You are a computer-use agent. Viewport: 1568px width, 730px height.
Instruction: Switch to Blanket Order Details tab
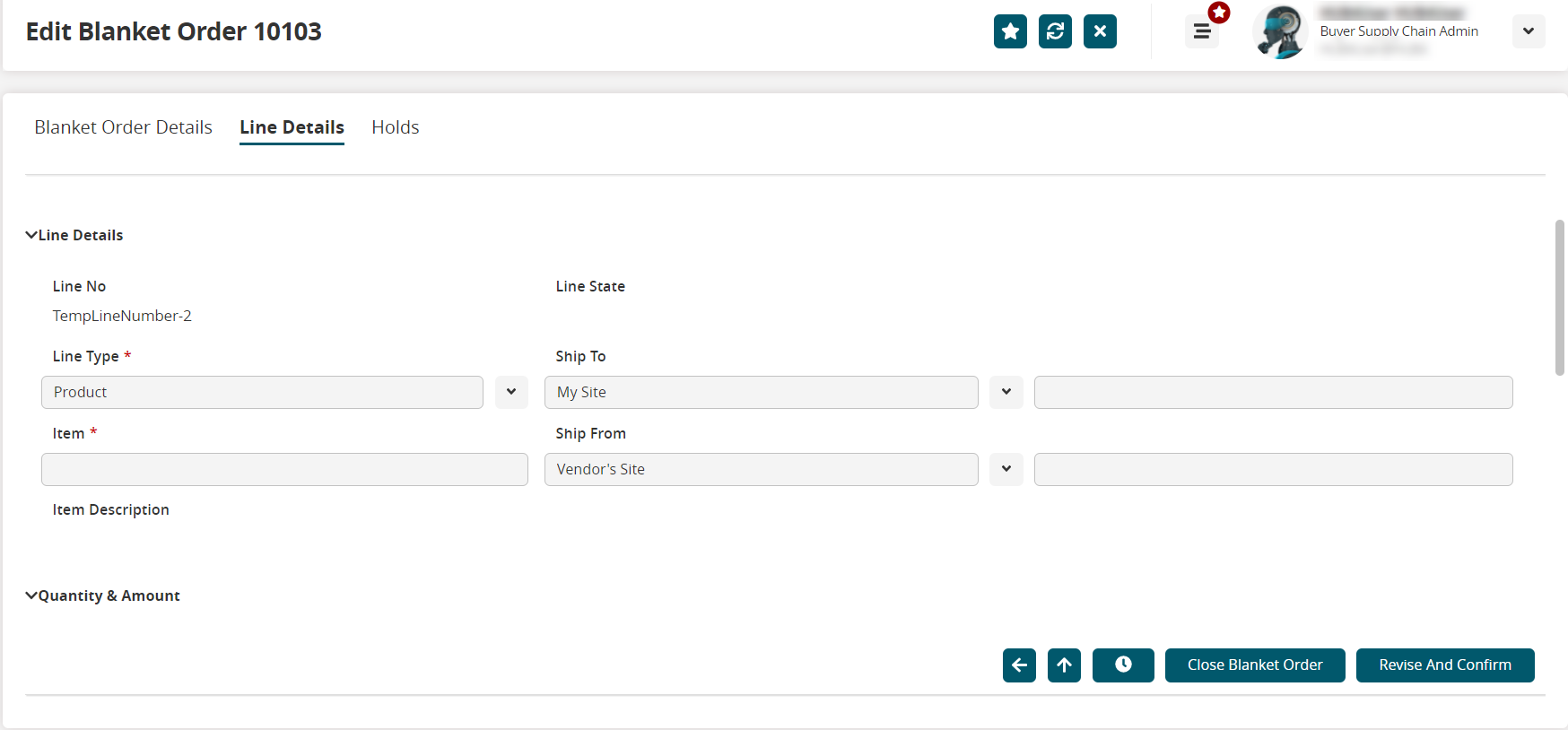123,127
